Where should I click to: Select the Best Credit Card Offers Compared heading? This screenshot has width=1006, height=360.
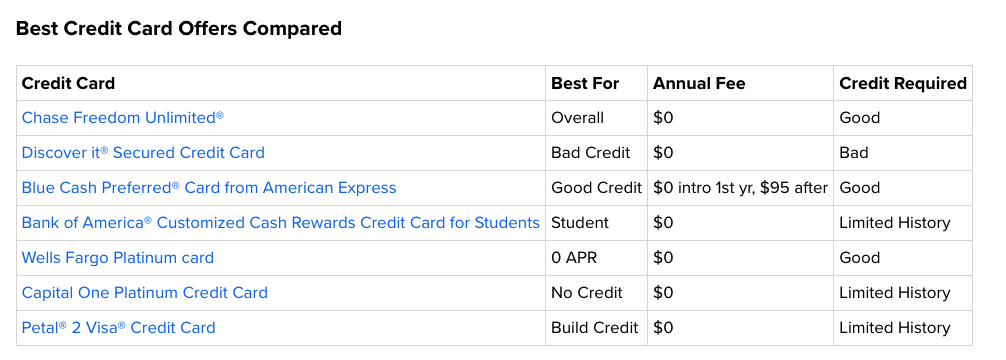click(x=179, y=28)
